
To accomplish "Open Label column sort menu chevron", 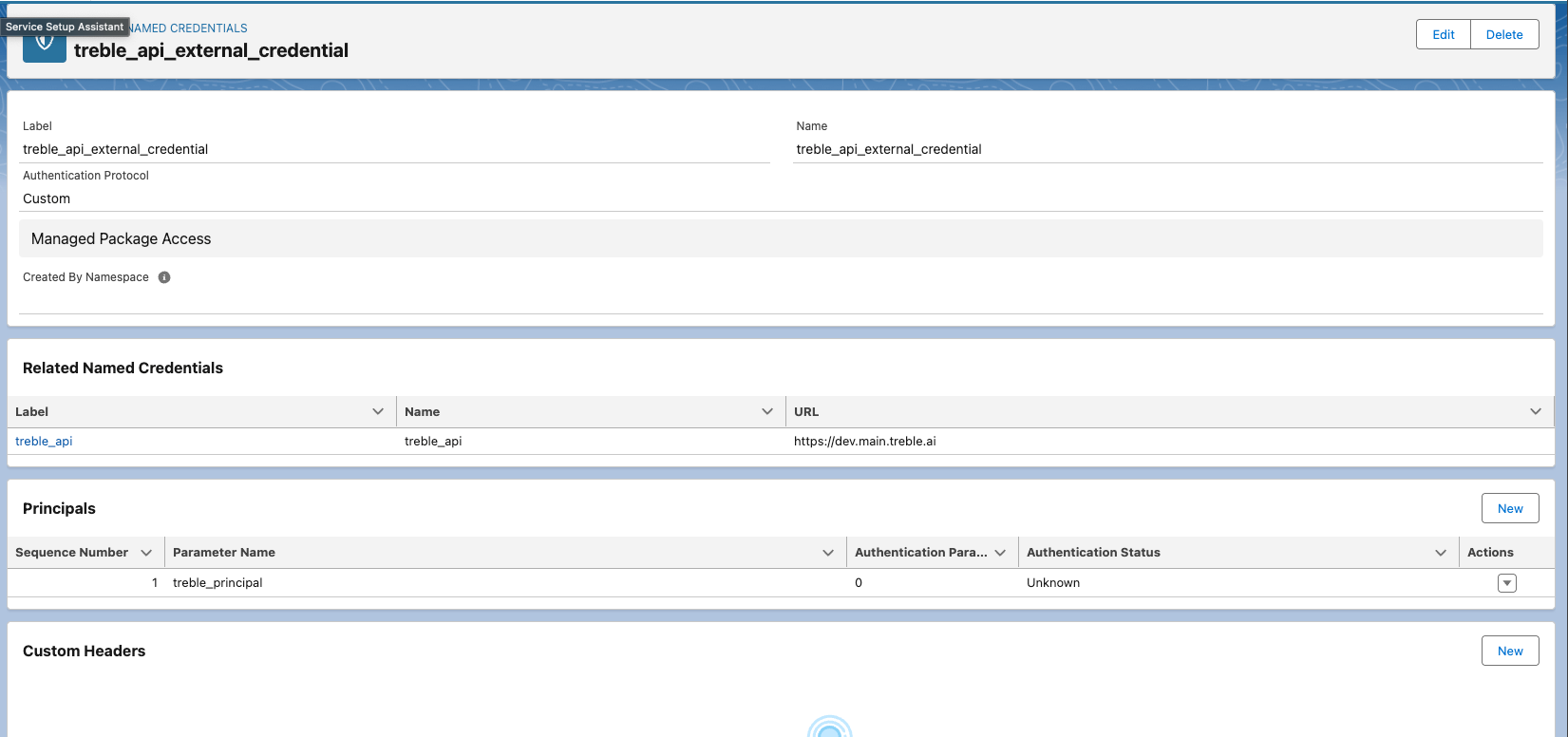I will (378, 411).
